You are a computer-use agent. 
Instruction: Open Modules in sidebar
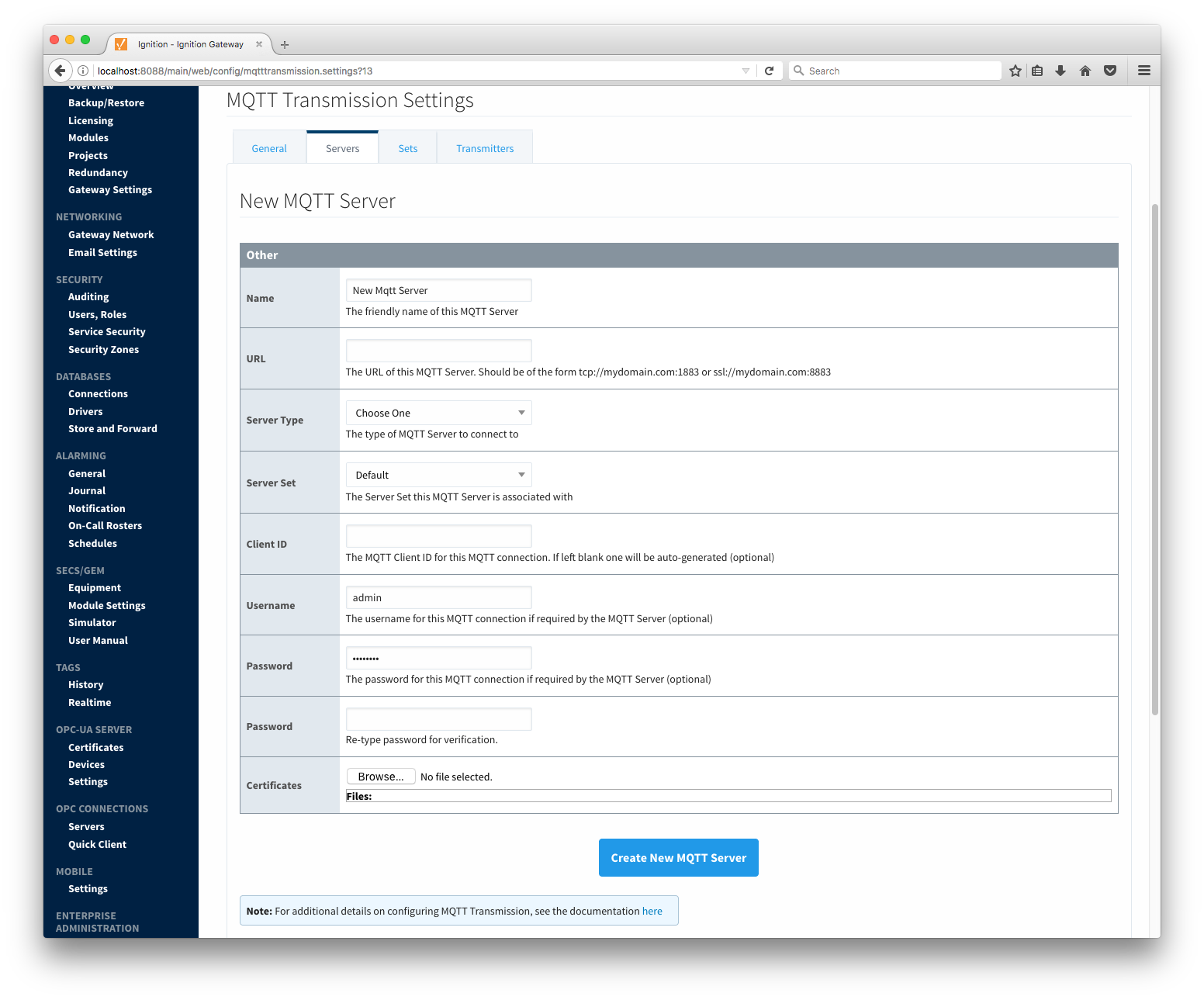[x=88, y=137]
